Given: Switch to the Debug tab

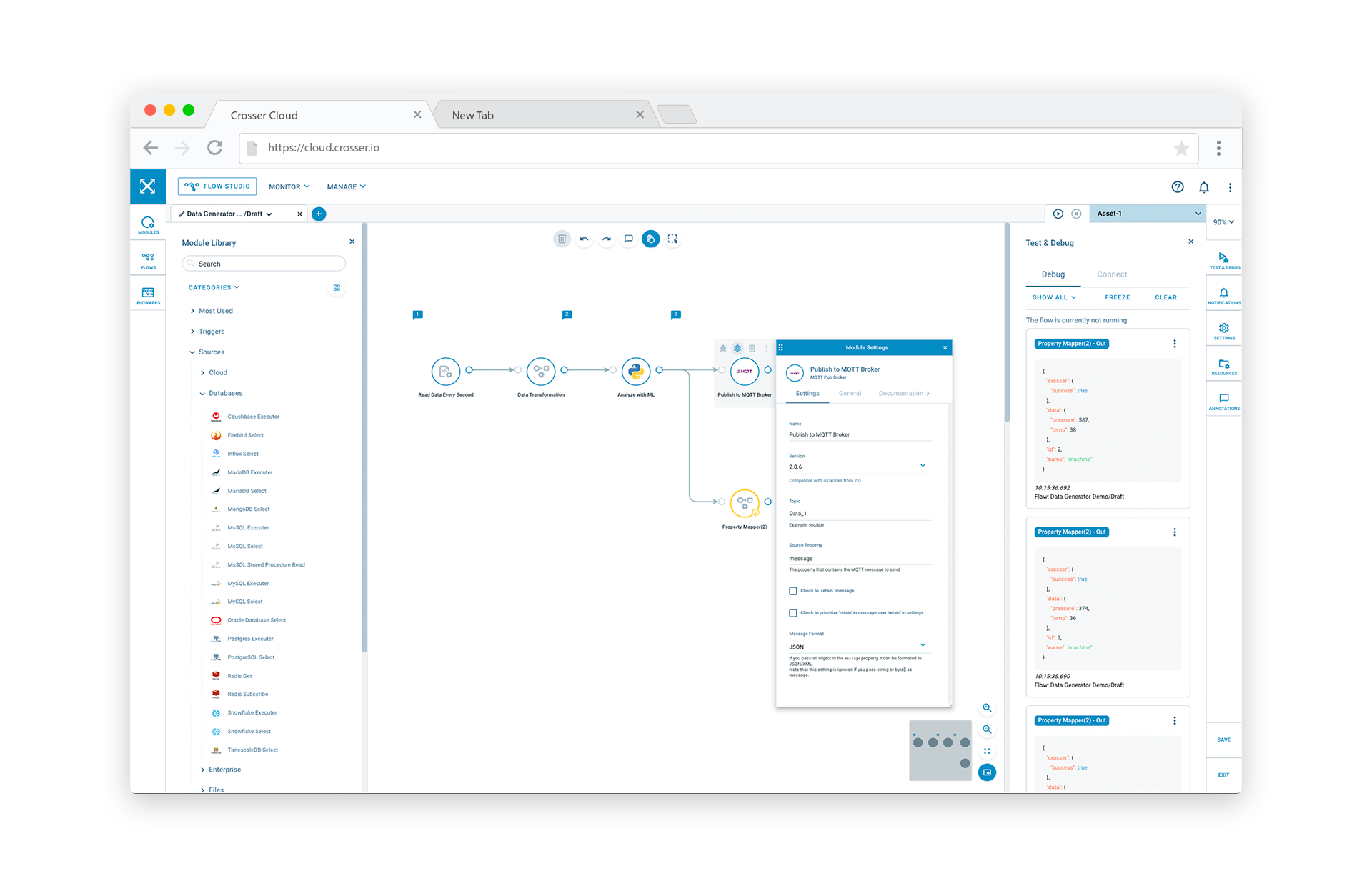Looking at the screenshot, I should pos(1053,274).
